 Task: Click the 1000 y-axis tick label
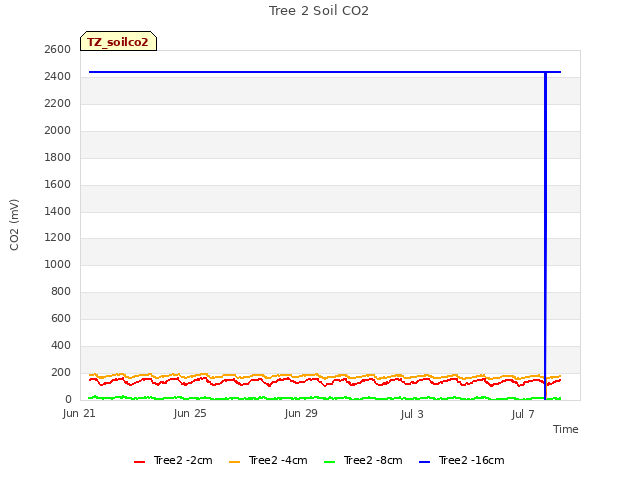click(x=58, y=265)
